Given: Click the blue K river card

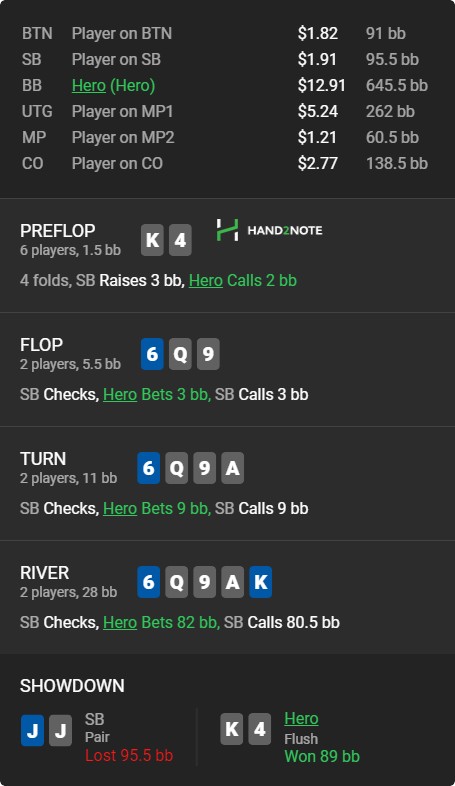Looking at the screenshot, I should click(261, 581).
